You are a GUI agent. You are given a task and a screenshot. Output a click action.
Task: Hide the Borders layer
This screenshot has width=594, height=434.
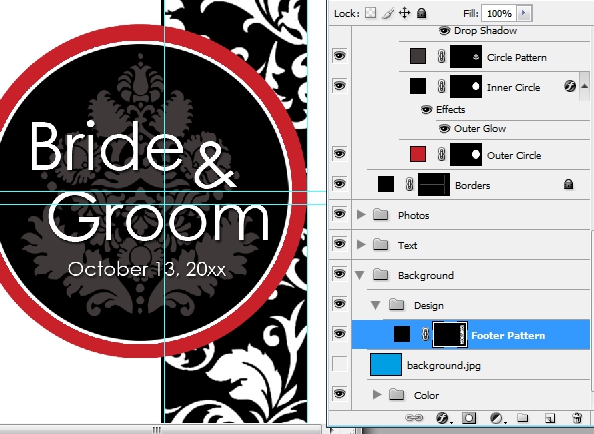pyautogui.click(x=339, y=184)
